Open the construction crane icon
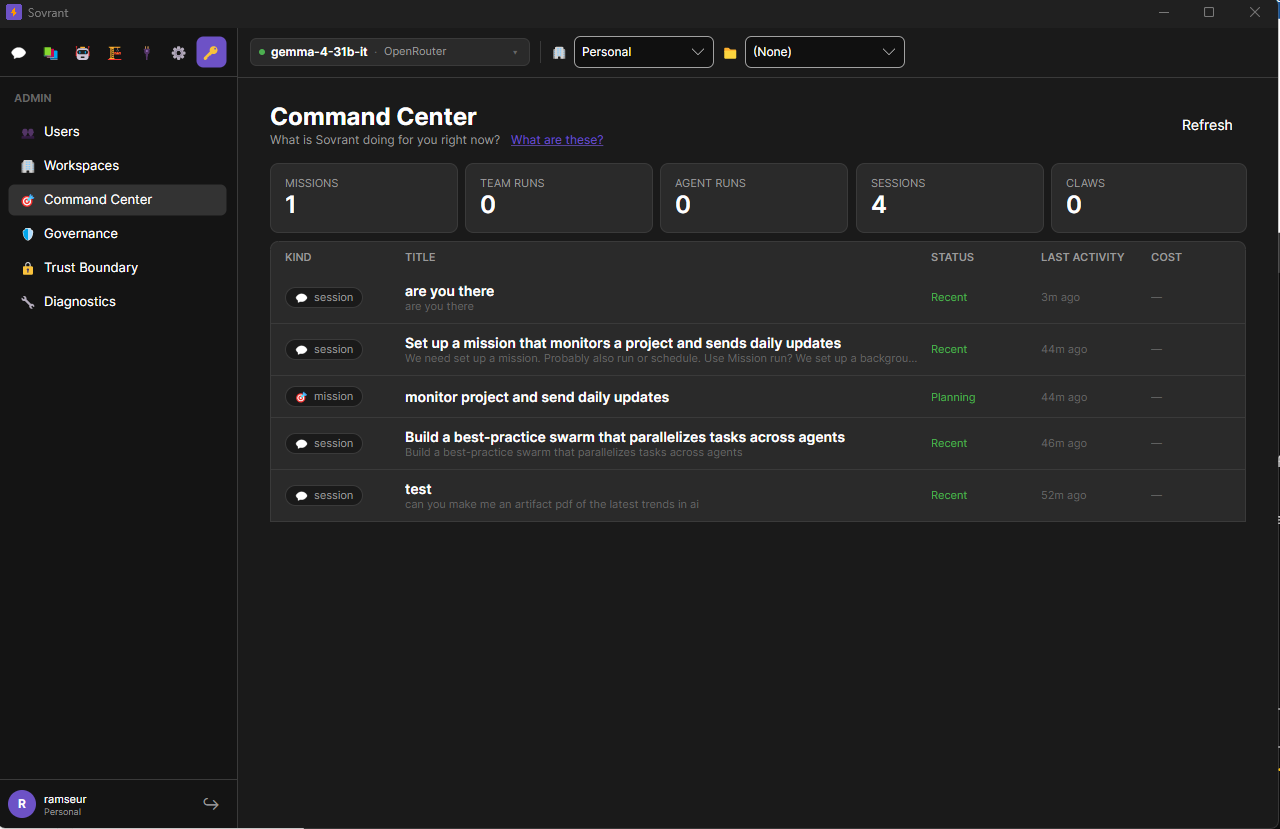Screen dimensions: 1280x829 coord(115,53)
